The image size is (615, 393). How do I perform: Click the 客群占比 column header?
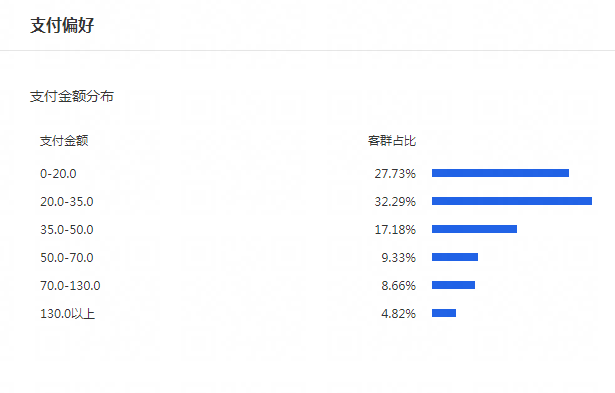click(x=392, y=141)
